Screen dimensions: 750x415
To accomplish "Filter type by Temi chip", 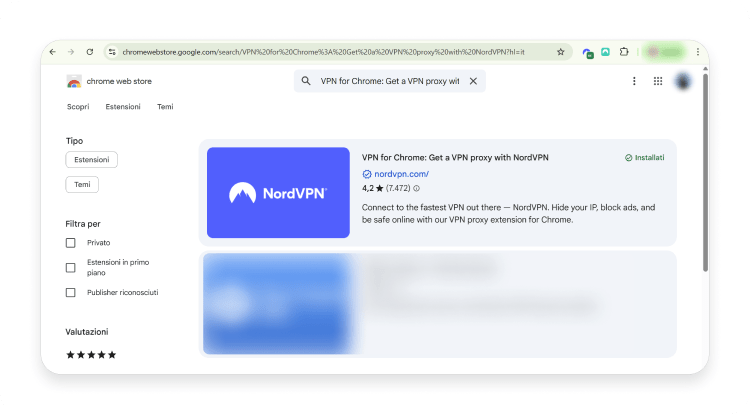I will pos(82,185).
